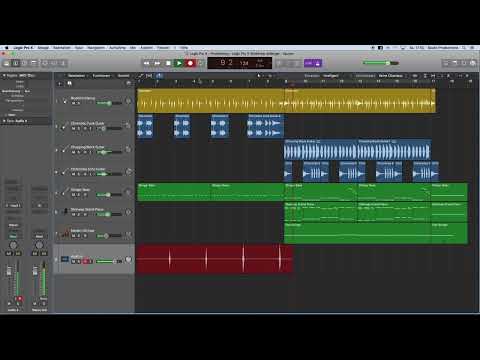The width and height of the screenshot is (480, 360).
Task: Select the long yellow audio region at bar 1
Action: click(211, 100)
